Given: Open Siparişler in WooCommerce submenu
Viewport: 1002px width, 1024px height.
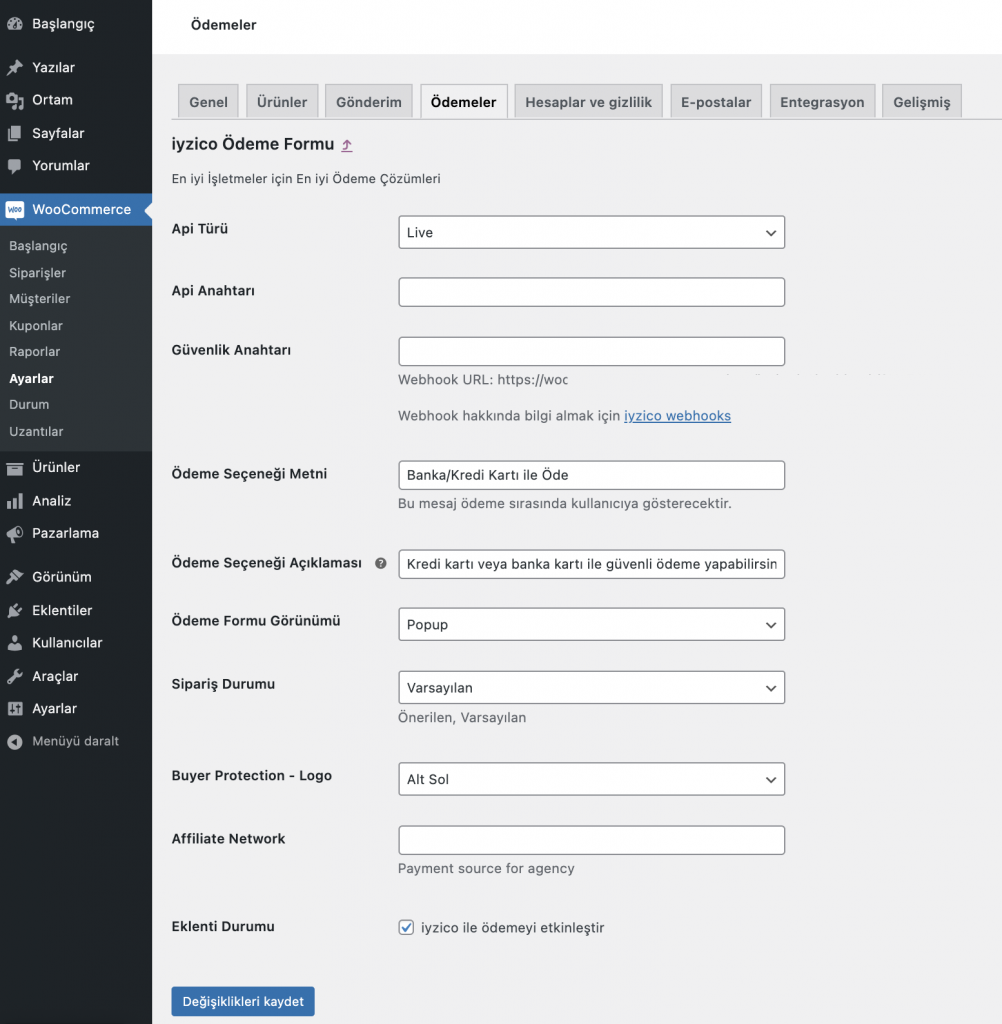Looking at the screenshot, I should [37, 273].
